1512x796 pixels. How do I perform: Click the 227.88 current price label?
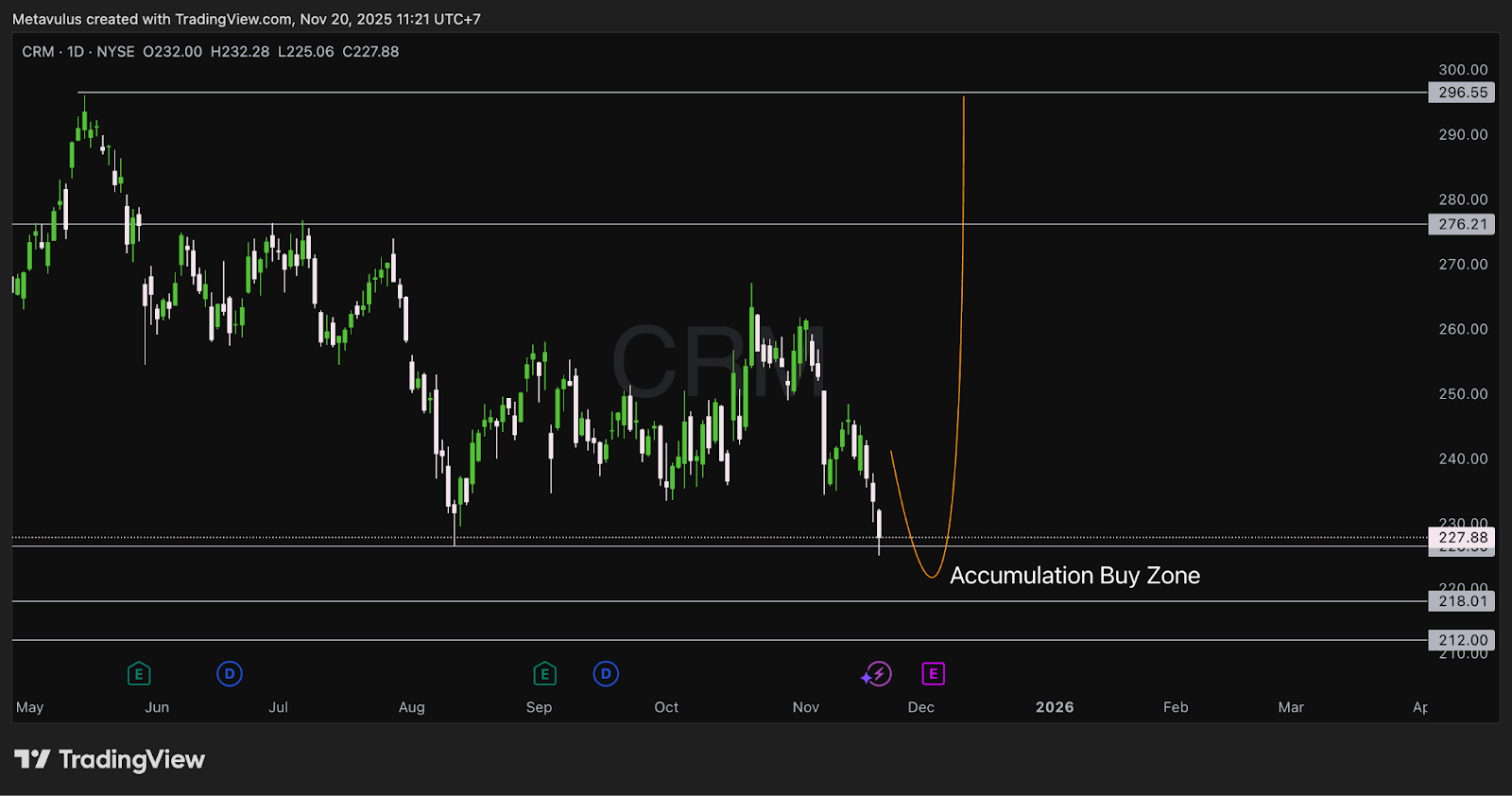pos(1462,538)
